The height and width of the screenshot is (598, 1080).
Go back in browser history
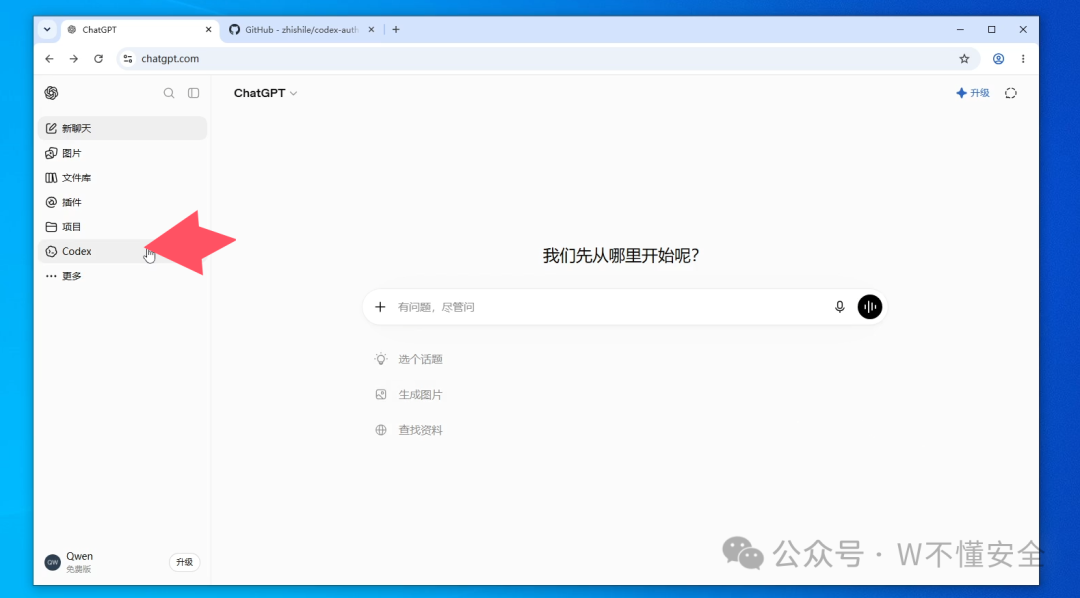(50, 59)
